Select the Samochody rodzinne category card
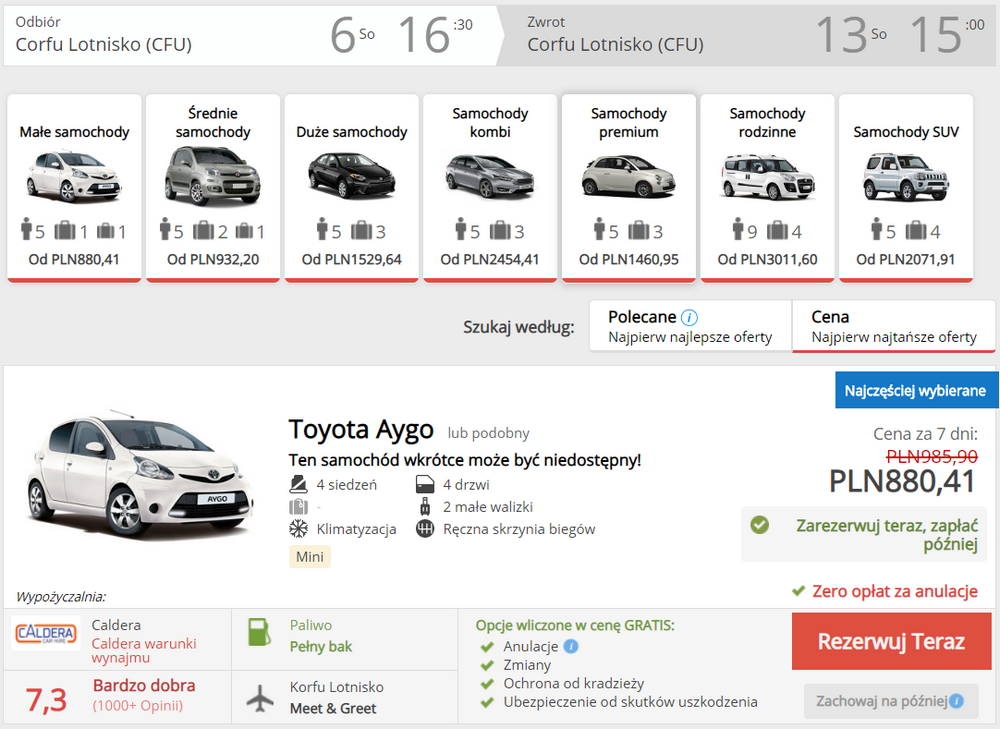The height and width of the screenshot is (729, 1000). click(767, 188)
